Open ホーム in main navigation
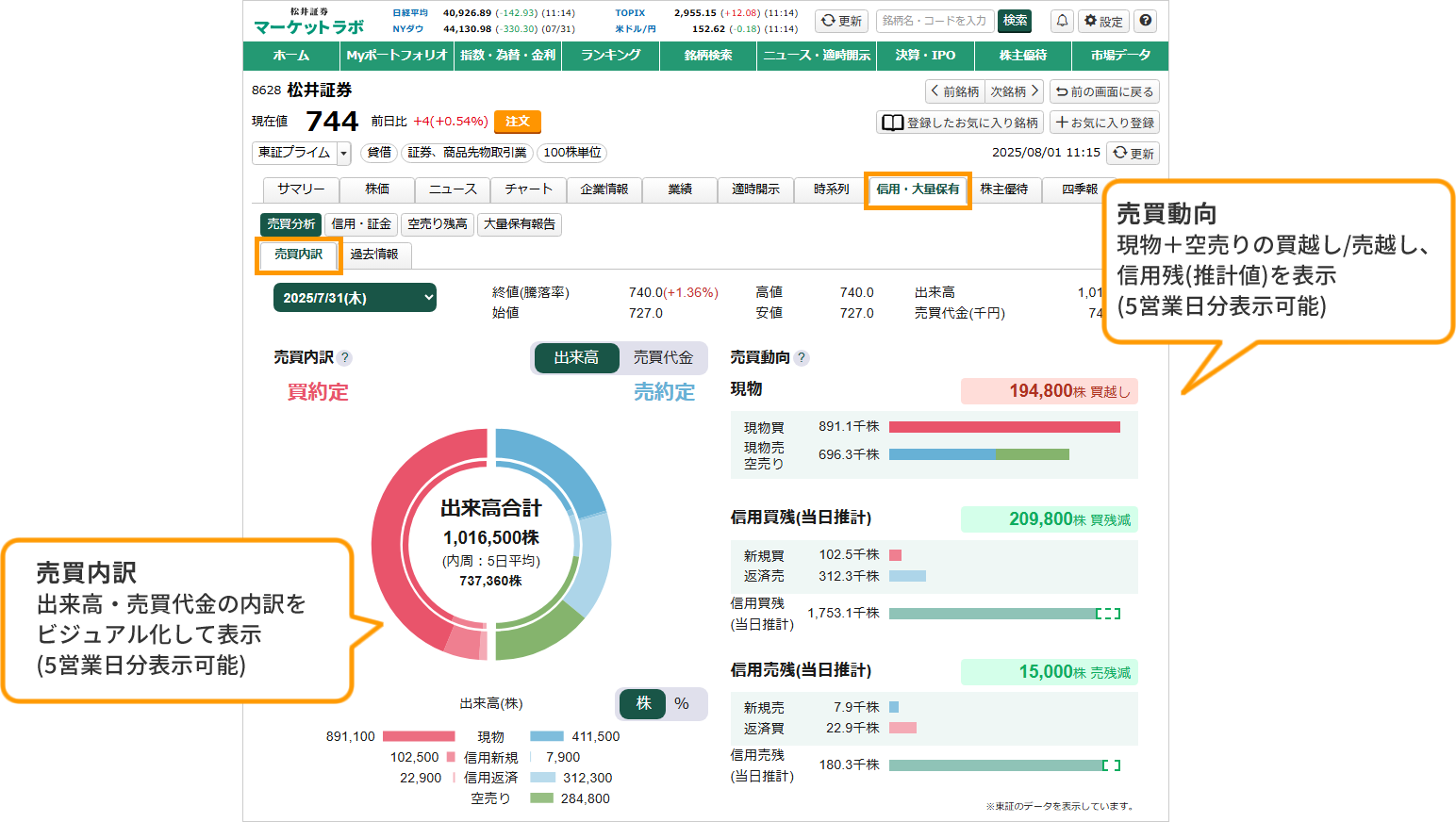Viewport: 1456px width, 822px height. (291, 56)
